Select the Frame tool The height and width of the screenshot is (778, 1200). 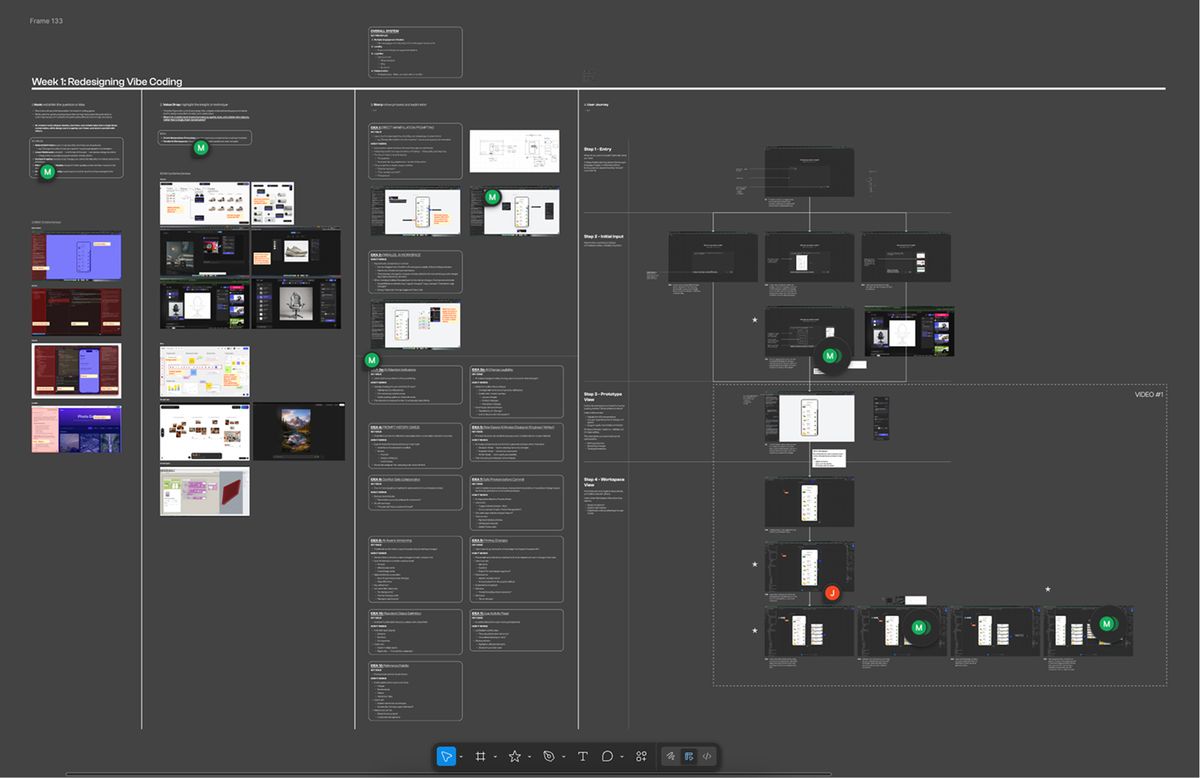pyautogui.click(x=481, y=756)
